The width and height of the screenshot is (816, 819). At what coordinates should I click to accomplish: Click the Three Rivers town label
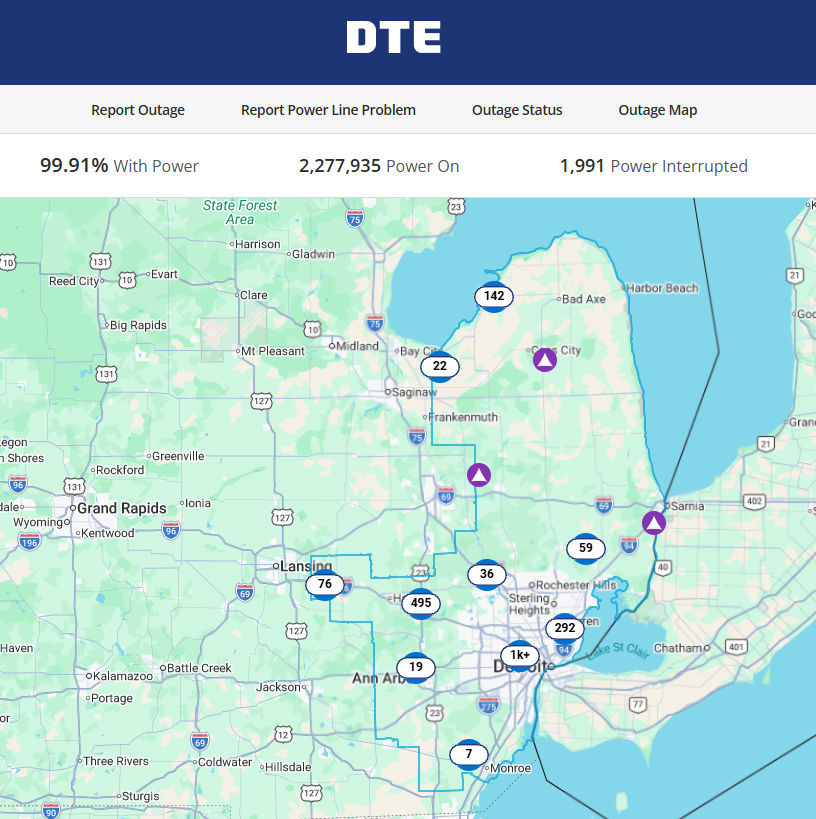coord(116,761)
